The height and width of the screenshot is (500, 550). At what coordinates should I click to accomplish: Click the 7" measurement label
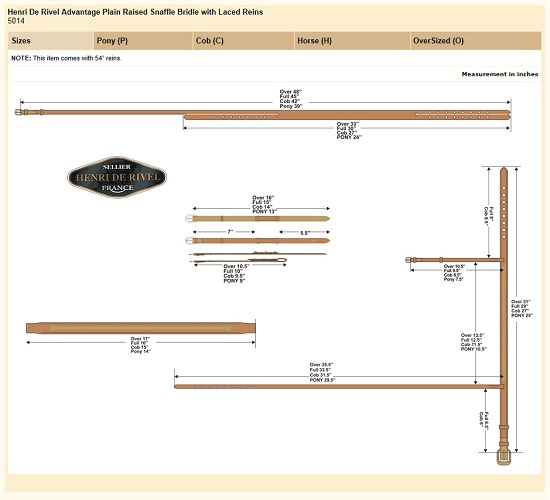pyautogui.click(x=230, y=232)
